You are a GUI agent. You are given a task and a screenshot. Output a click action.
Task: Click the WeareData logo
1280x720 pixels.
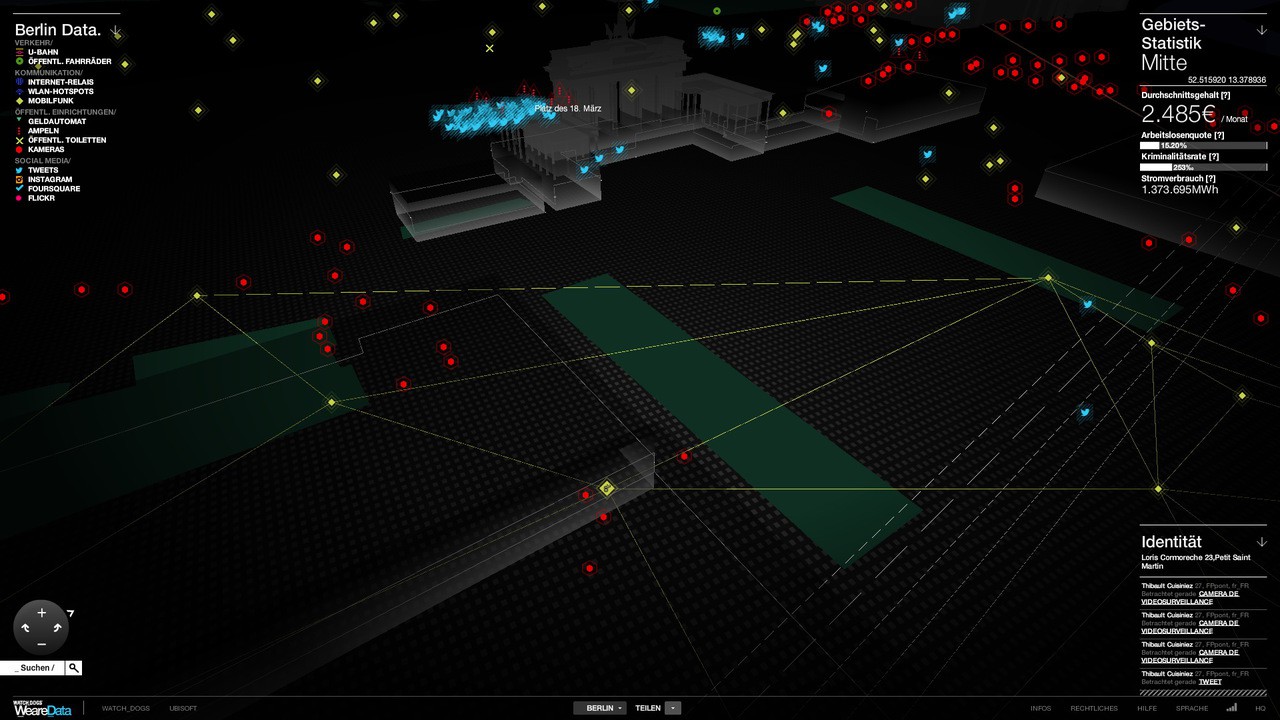[43, 708]
